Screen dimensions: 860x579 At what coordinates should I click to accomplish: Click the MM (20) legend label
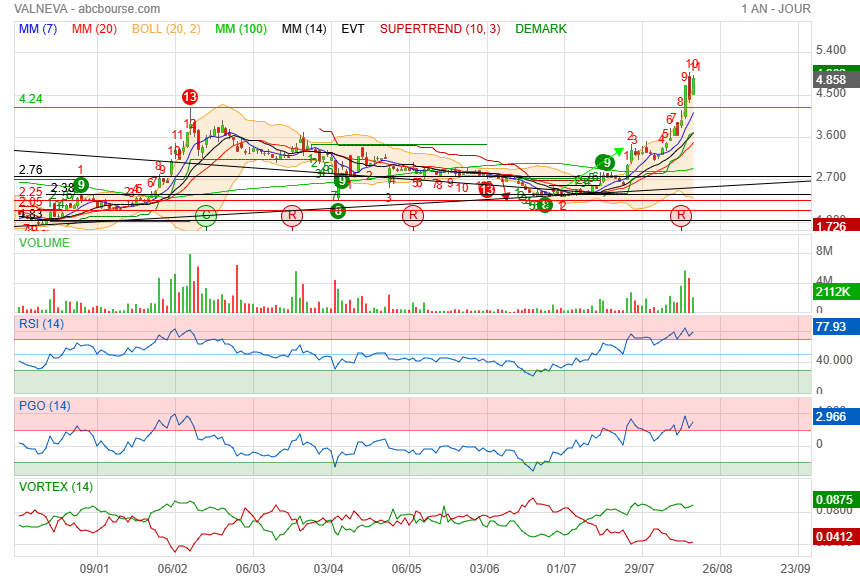click(x=94, y=29)
